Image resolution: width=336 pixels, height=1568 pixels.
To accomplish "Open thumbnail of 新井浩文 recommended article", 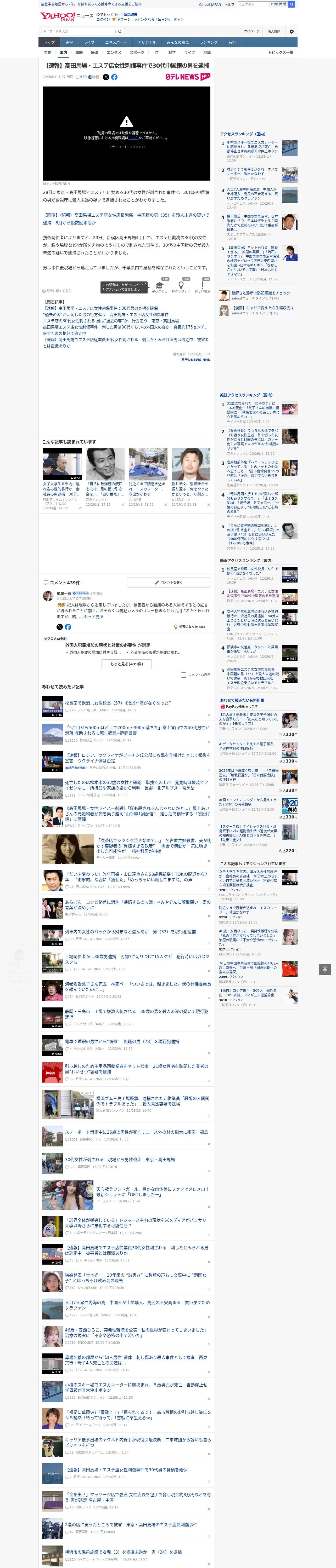I will coord(191,464).
